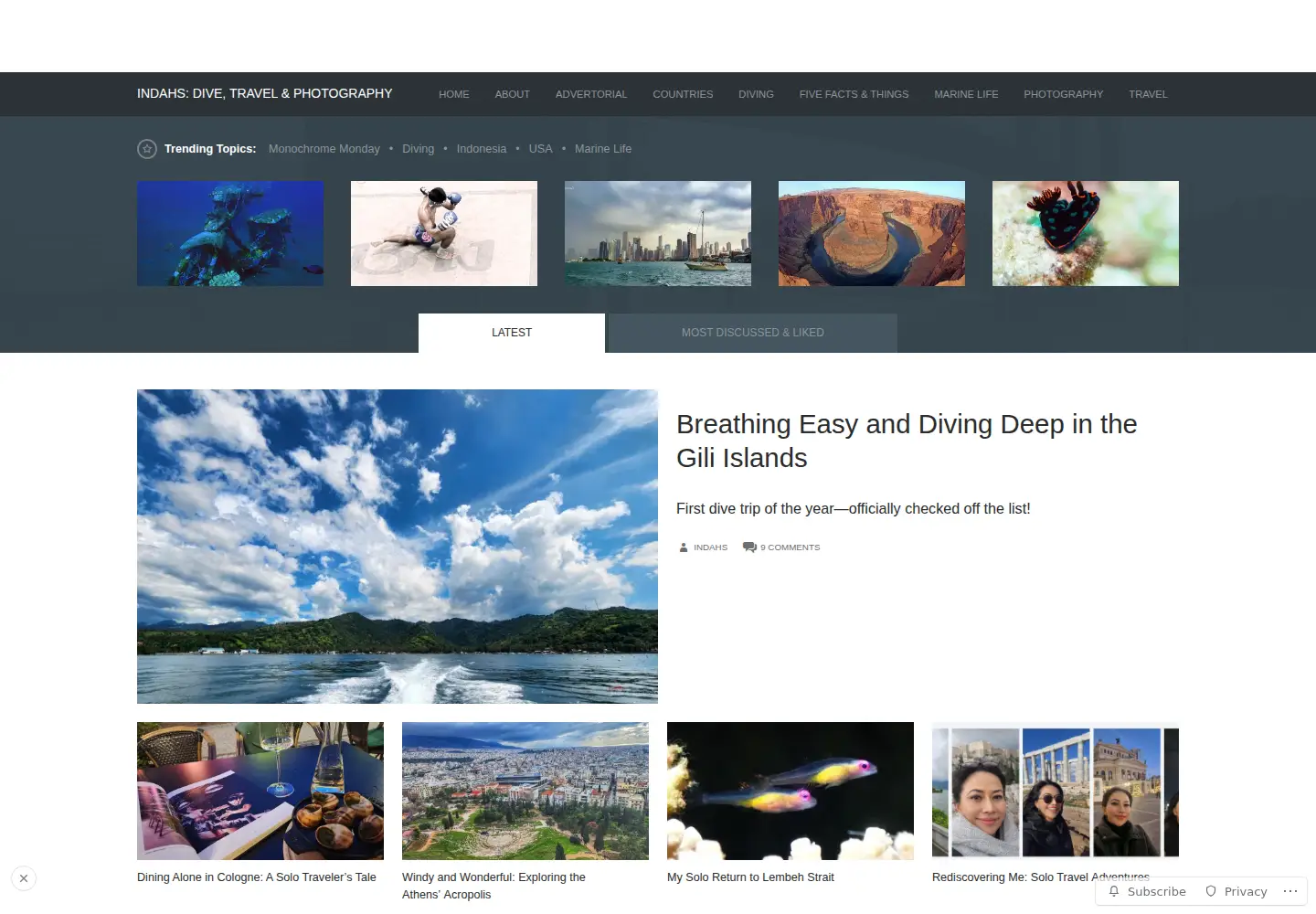The image size is (1316, 914).
Task: Go to the Advertorial menu item
Action: (x=591, y=94)
